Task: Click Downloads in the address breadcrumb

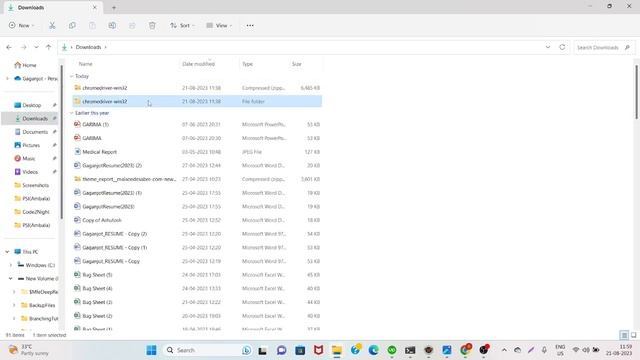Action: click(x=88, y=47)
